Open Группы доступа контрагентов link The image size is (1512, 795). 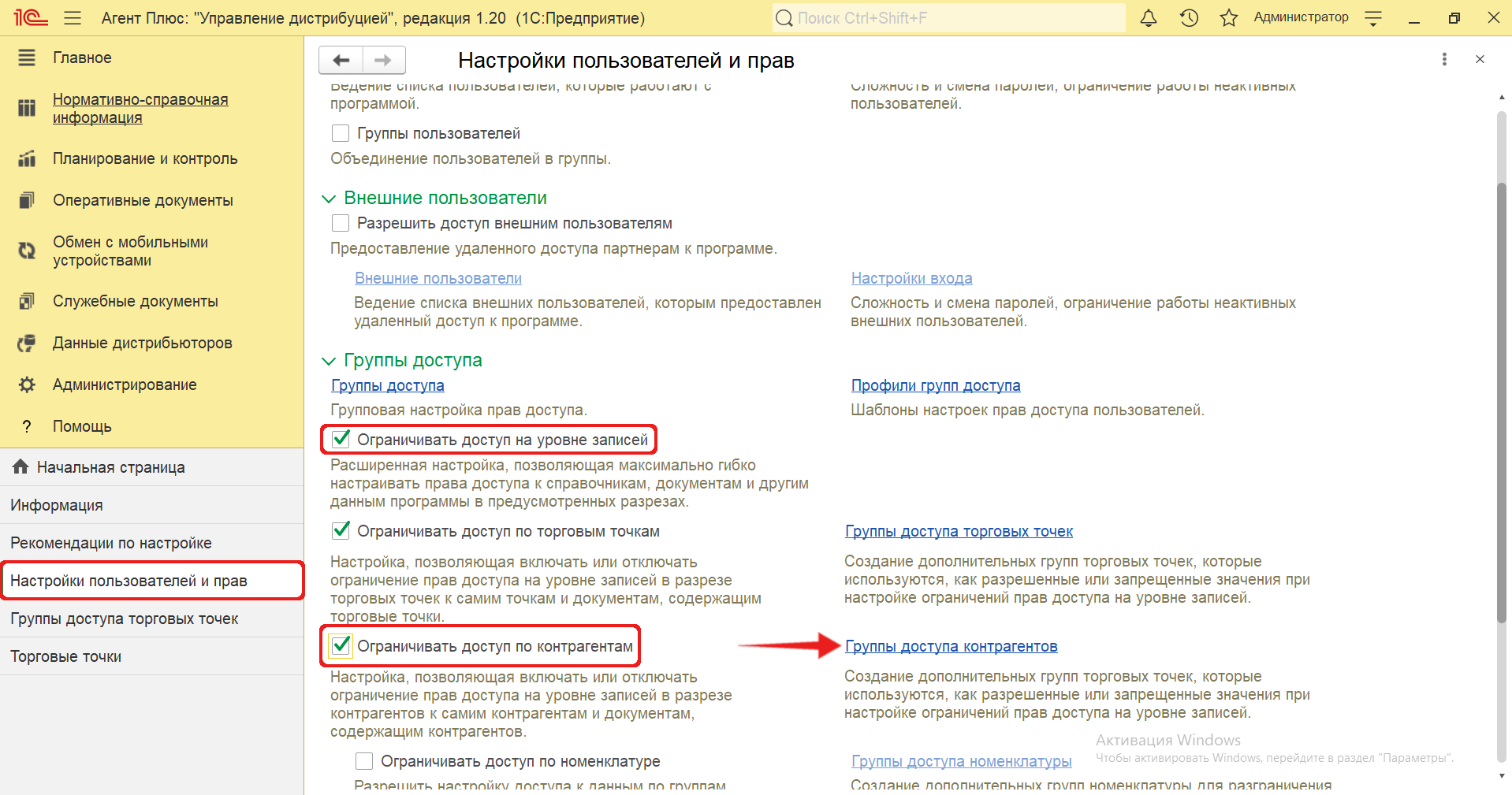click(951, 646)
